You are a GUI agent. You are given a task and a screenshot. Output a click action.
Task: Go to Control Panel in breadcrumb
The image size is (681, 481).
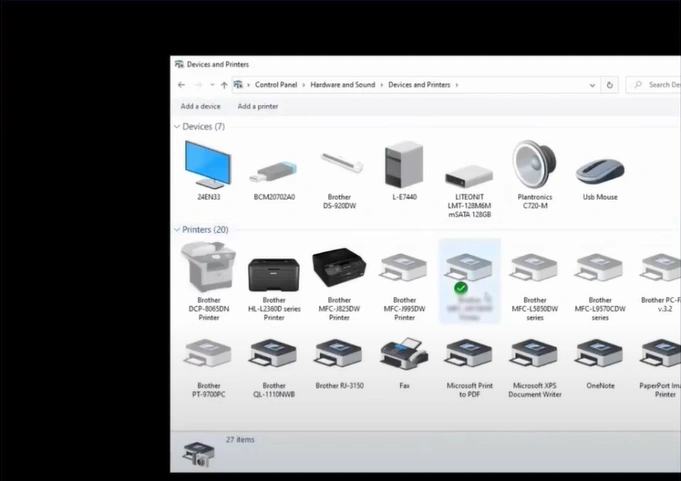point(276,85)
